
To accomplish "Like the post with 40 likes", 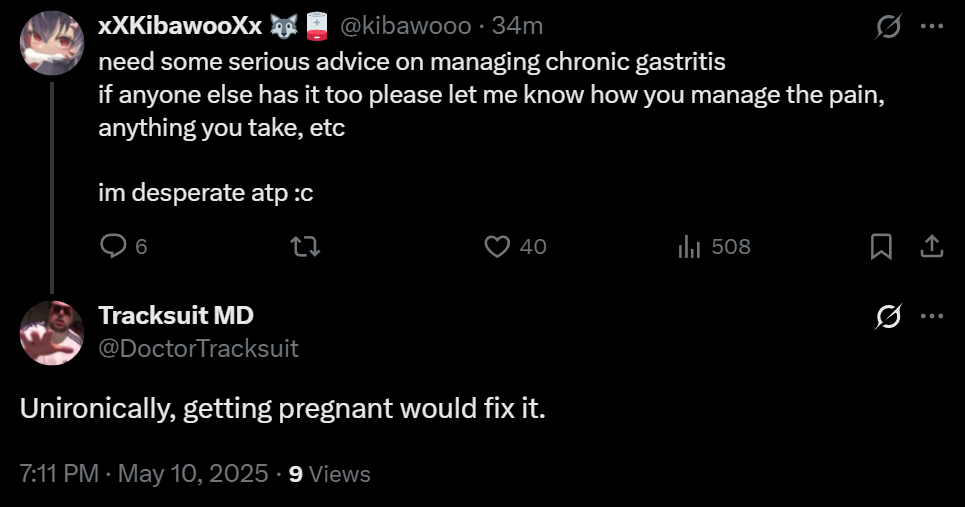I will coord(497,246).
